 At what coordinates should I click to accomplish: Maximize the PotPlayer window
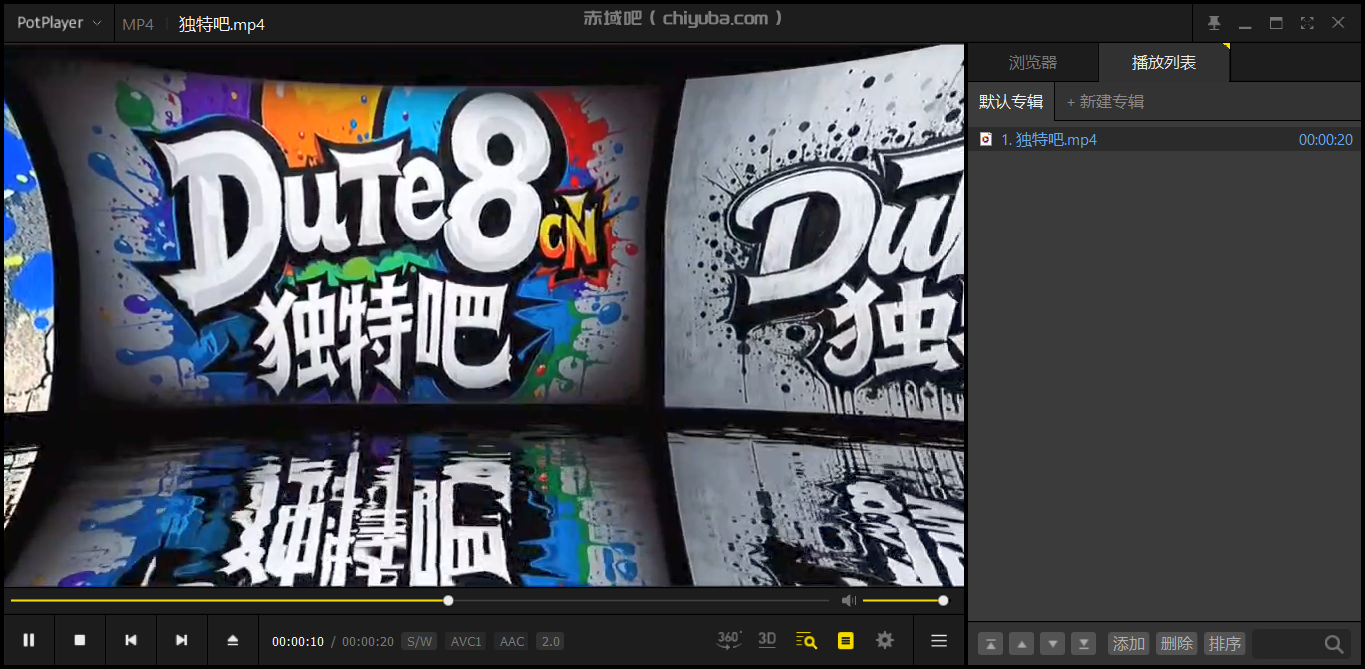pyautogui.click(x=1276, y=23)
